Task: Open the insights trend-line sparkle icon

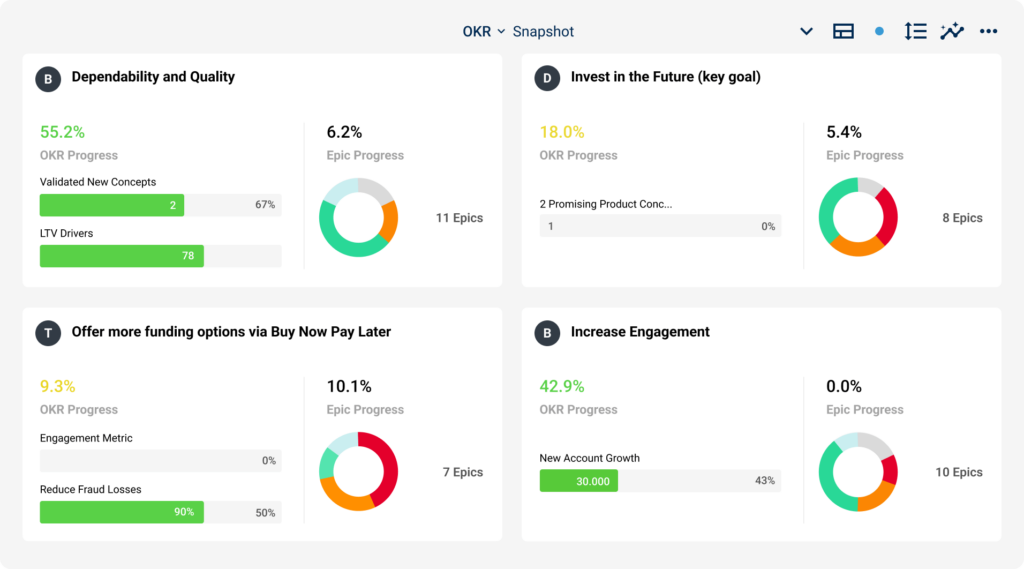Action: tap(952, 31)
